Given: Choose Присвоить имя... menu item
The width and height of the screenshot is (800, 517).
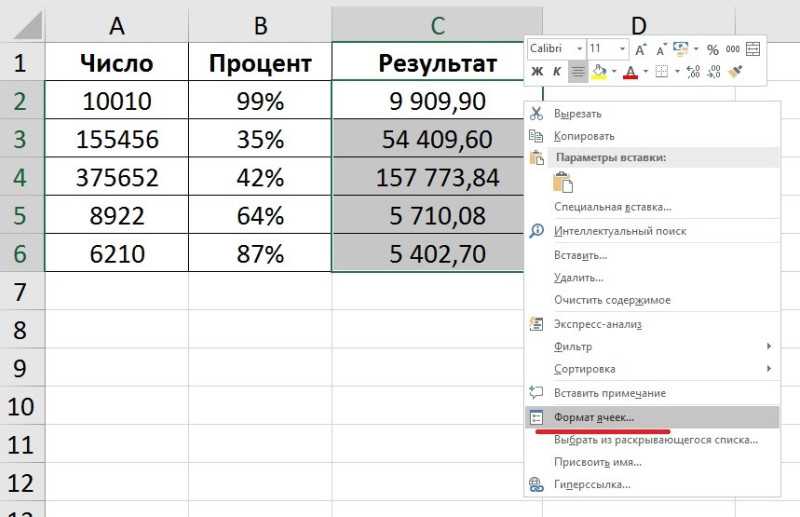Looking at the screenshot, I should [x=653, y=462].
